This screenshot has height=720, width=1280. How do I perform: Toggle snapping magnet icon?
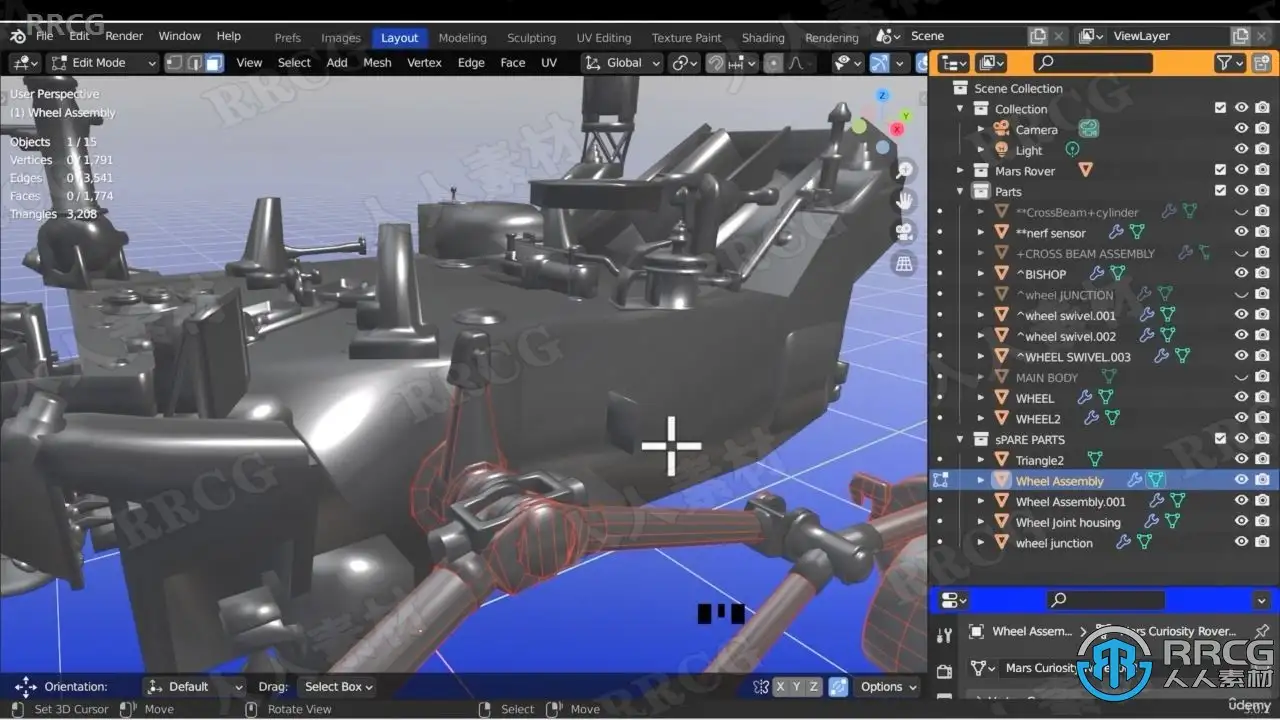click(x=715, y=63)
